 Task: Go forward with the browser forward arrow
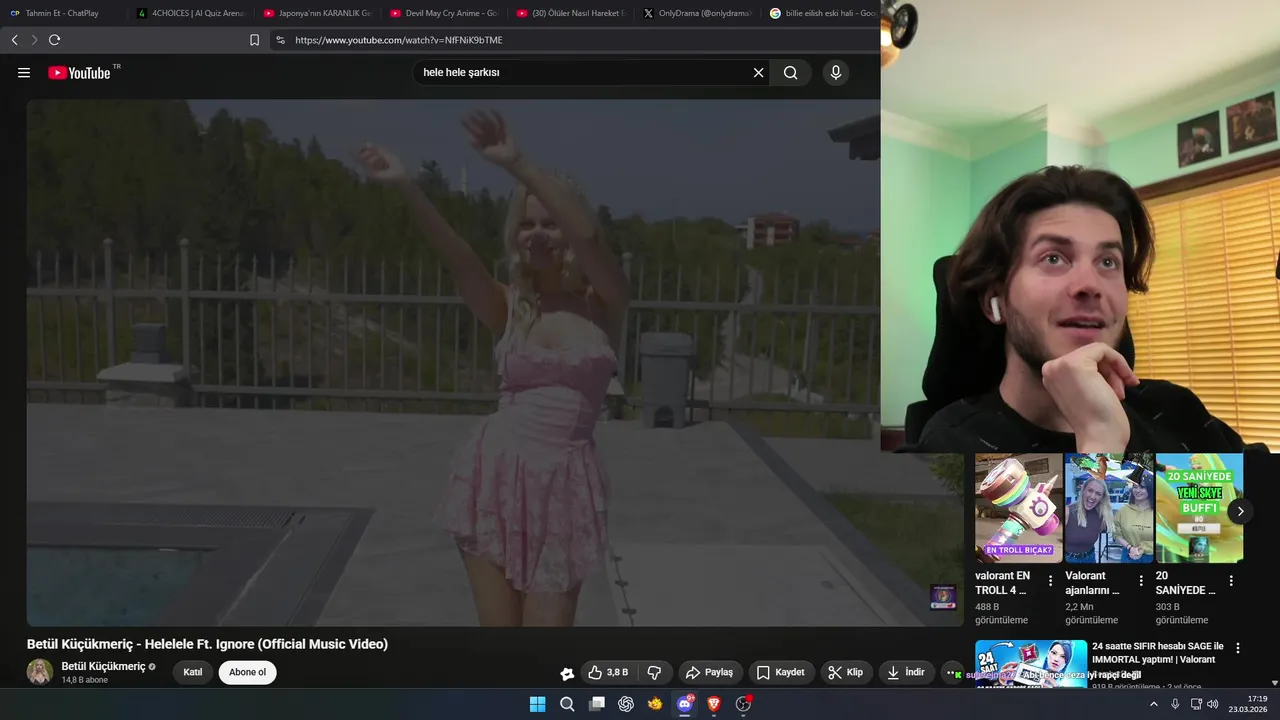tap(34, 40)
